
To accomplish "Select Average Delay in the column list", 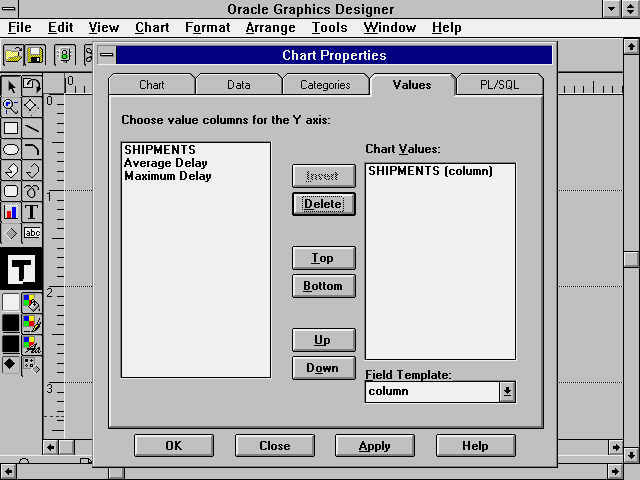I will pos(166,163).
